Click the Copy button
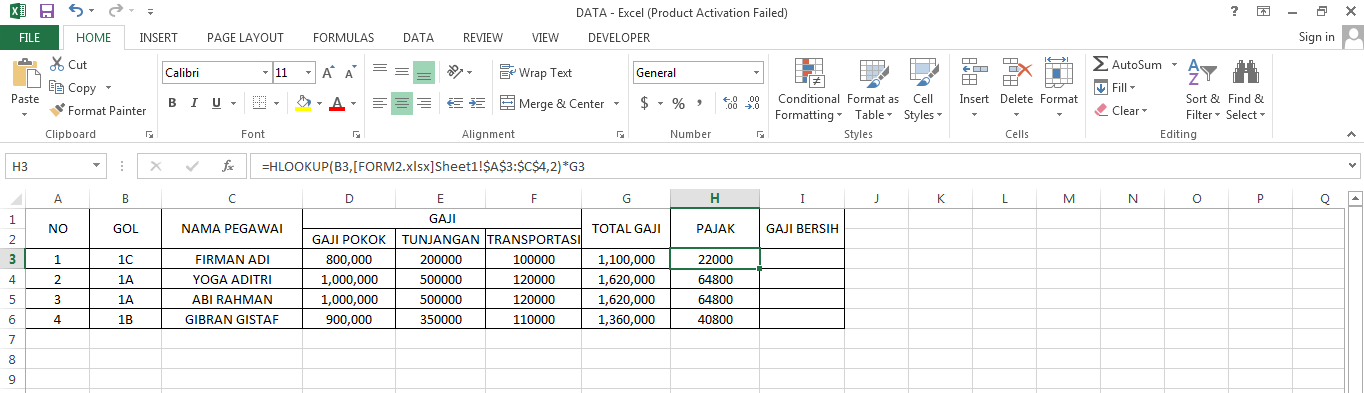The image size is (1364, 393). coord(74,88)
